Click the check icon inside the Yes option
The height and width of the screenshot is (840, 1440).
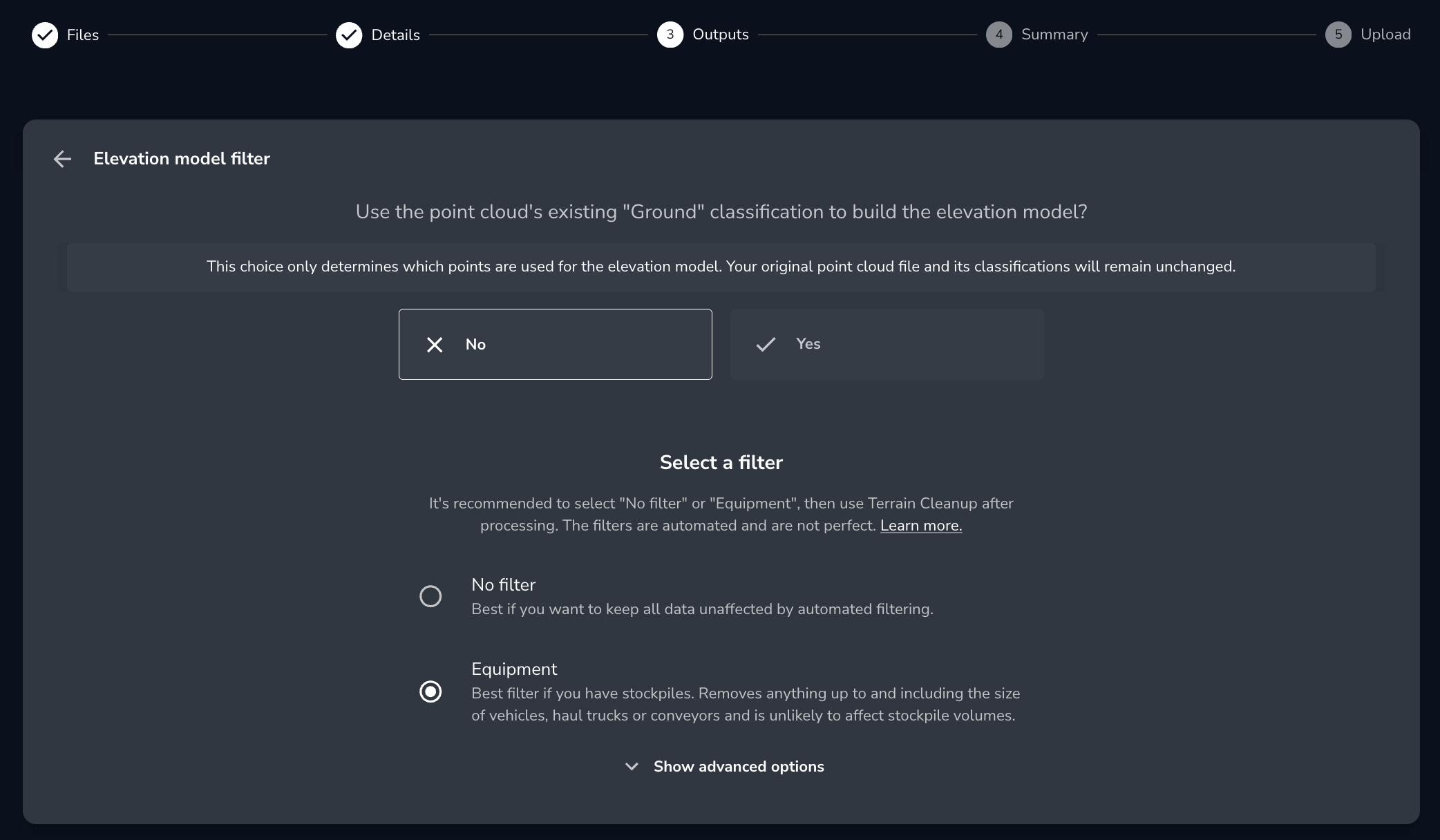click(x=766, y=344)
